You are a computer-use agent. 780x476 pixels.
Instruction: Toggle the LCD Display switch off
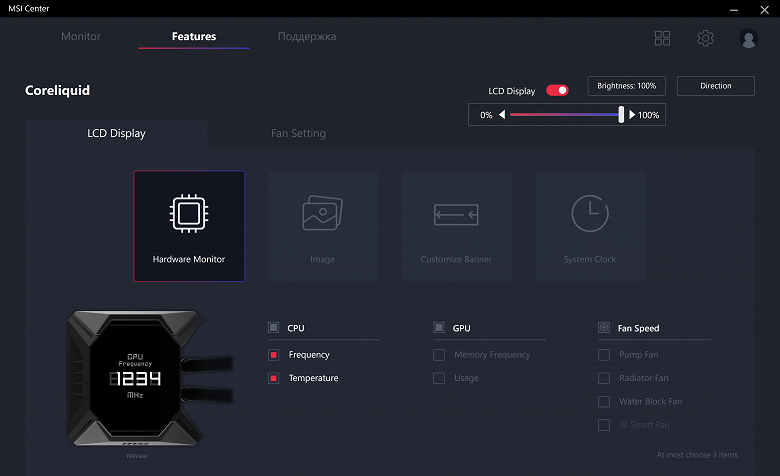[x=557, y=91]
